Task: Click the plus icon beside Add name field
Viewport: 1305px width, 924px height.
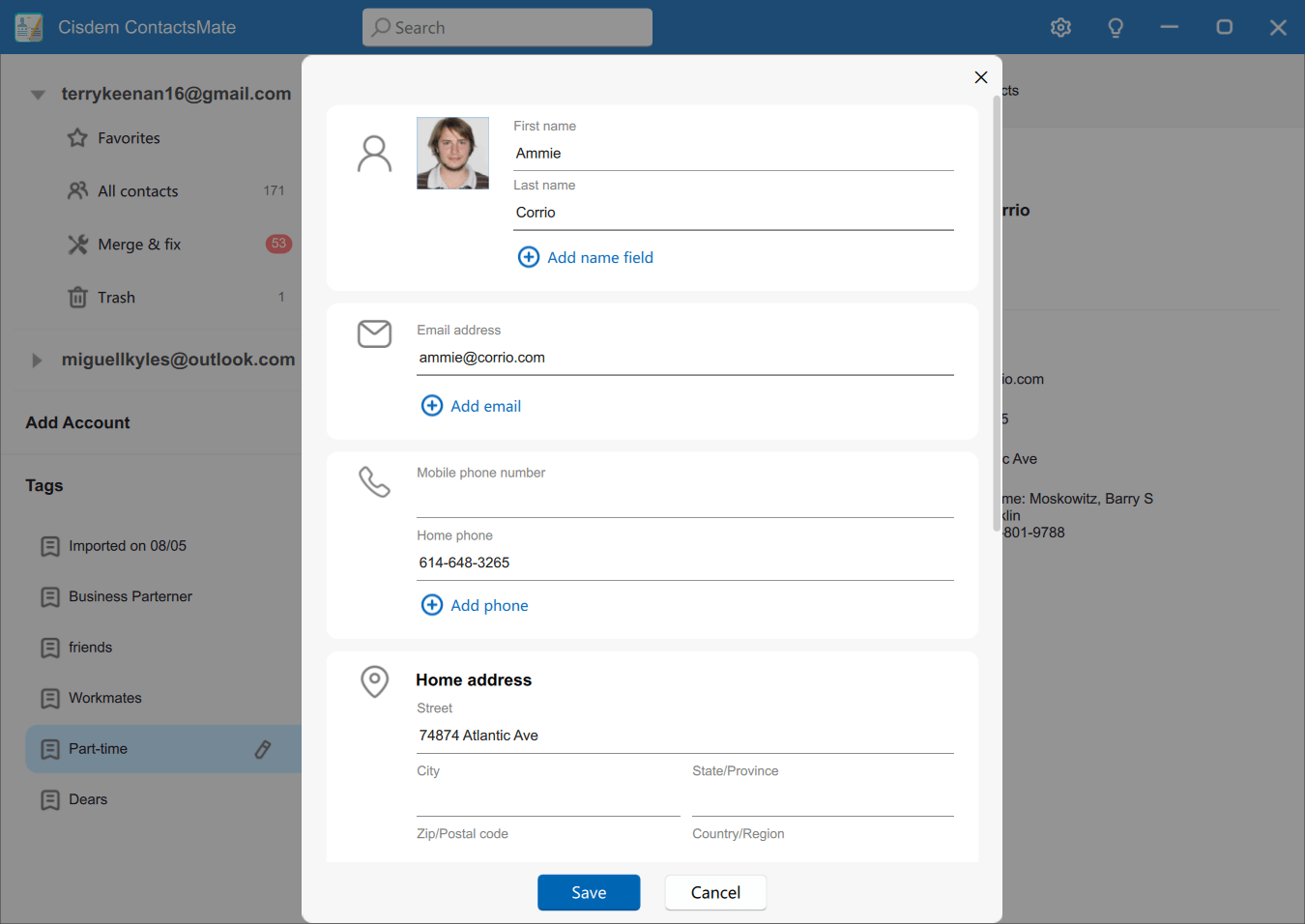Action: 529,257
